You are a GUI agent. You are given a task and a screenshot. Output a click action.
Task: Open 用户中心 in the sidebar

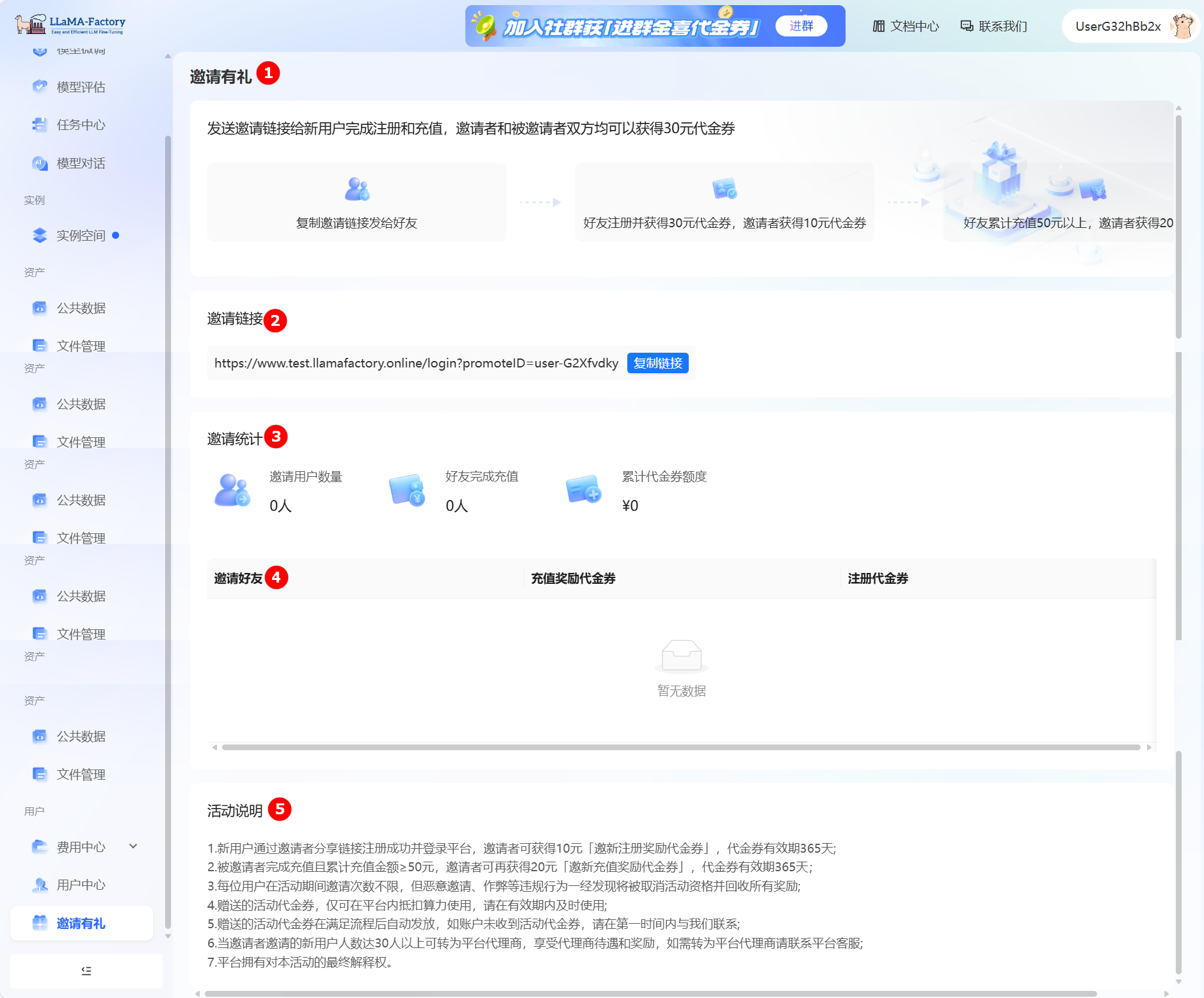click(81, 885)
